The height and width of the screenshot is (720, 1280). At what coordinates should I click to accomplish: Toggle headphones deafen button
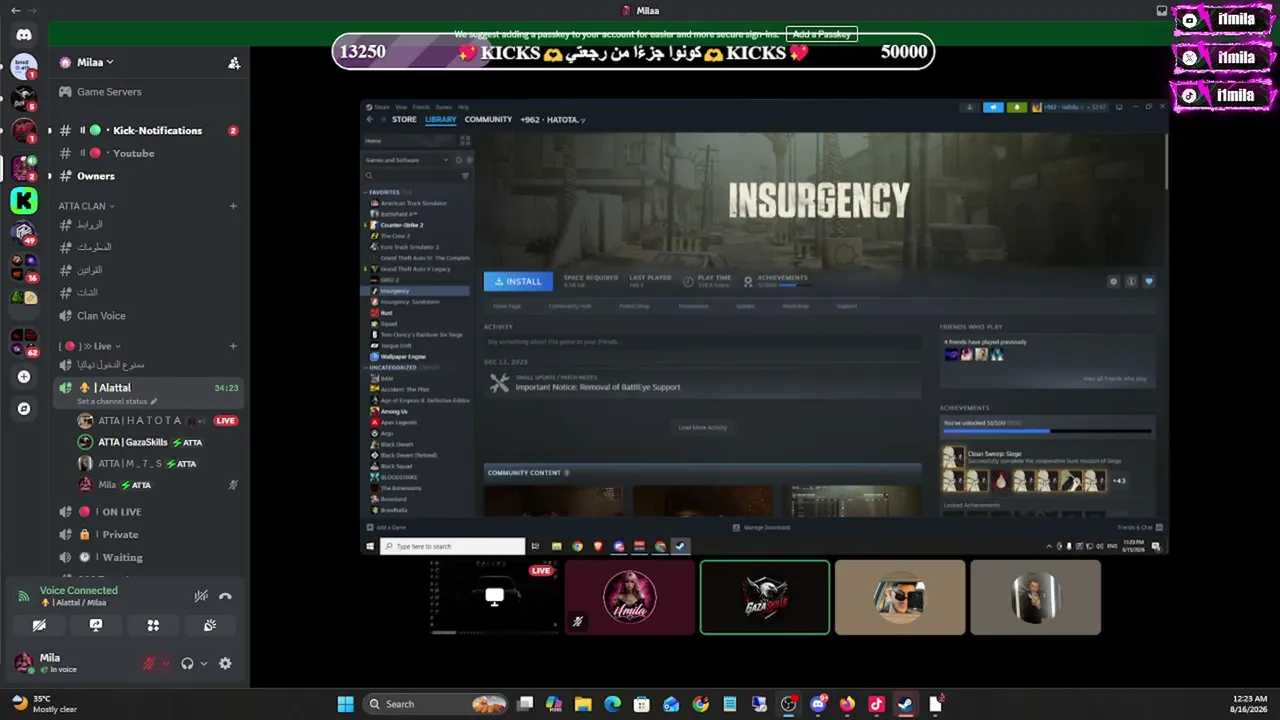pos(187,663)
